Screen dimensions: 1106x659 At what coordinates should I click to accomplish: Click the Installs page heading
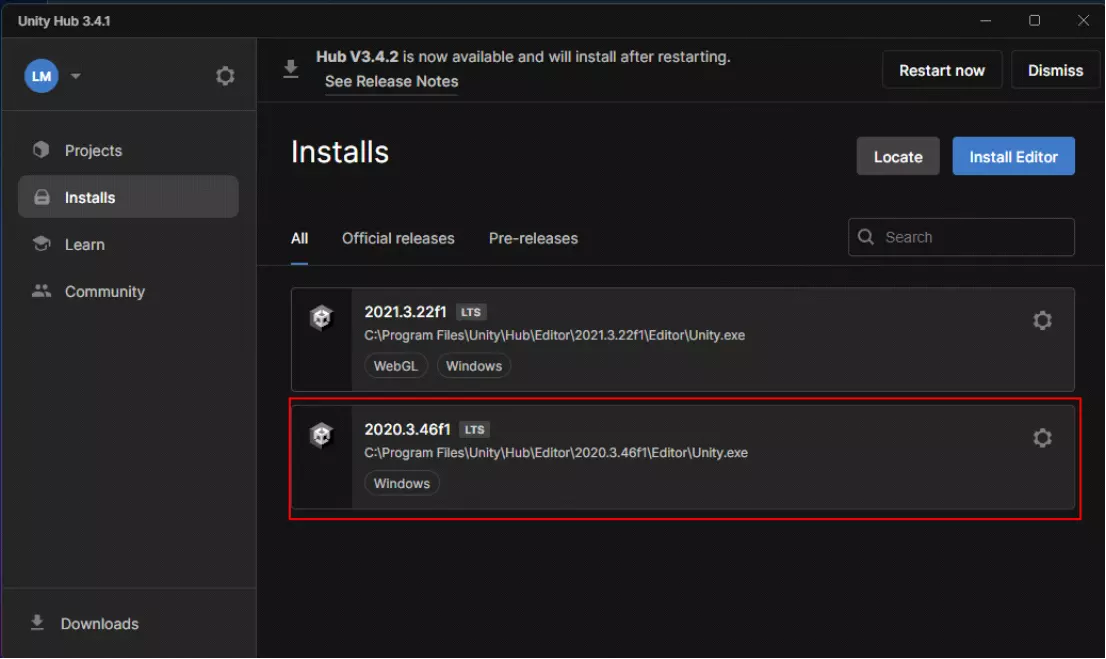point(340,152)
